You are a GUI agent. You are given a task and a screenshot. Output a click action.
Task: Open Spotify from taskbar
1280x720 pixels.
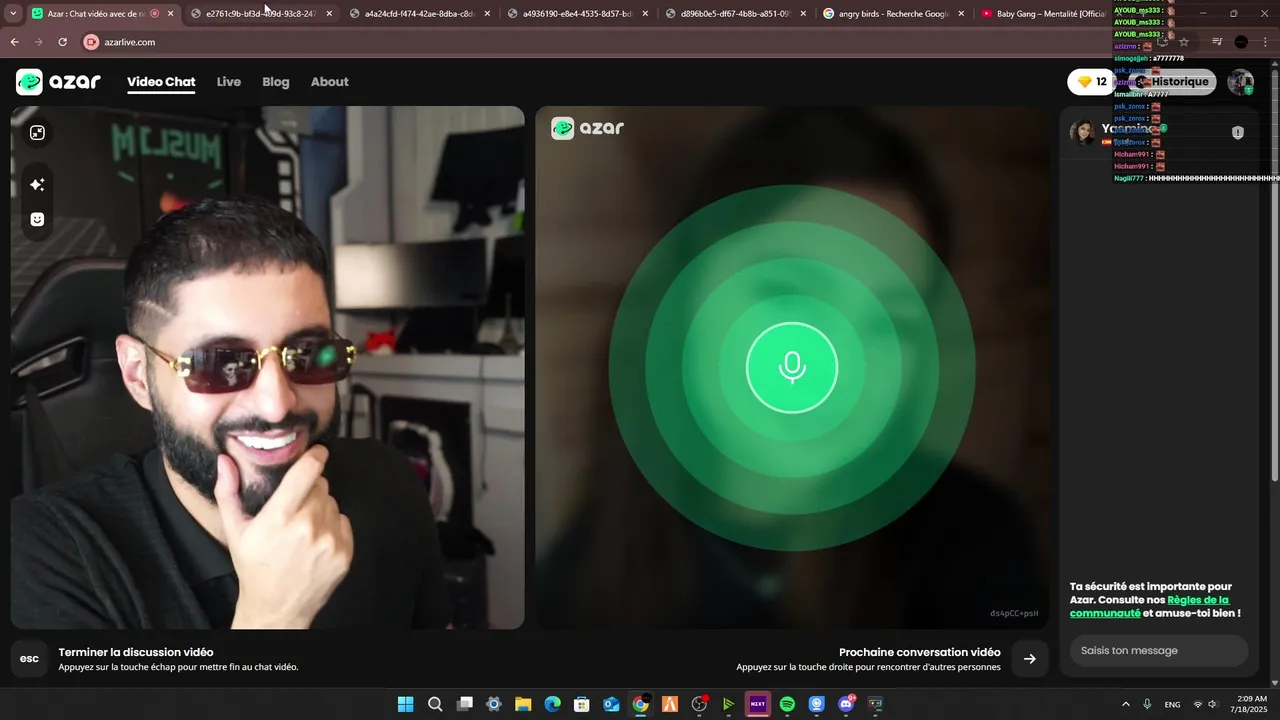(x=787, y=704)
